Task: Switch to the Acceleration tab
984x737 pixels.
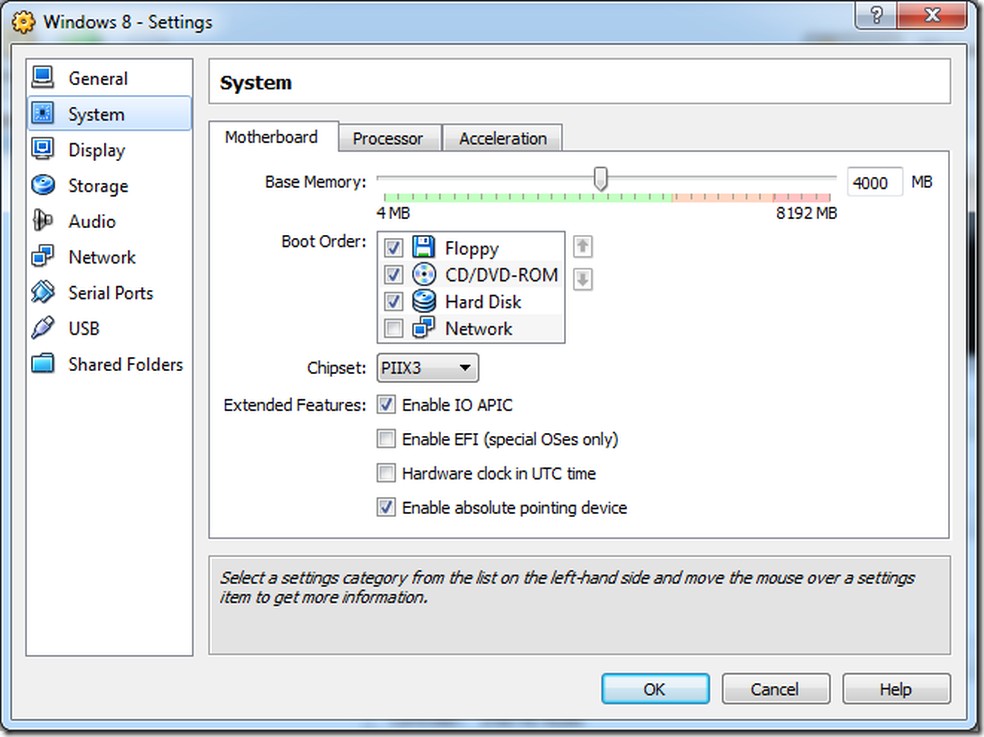Action: tap(503, 138)
